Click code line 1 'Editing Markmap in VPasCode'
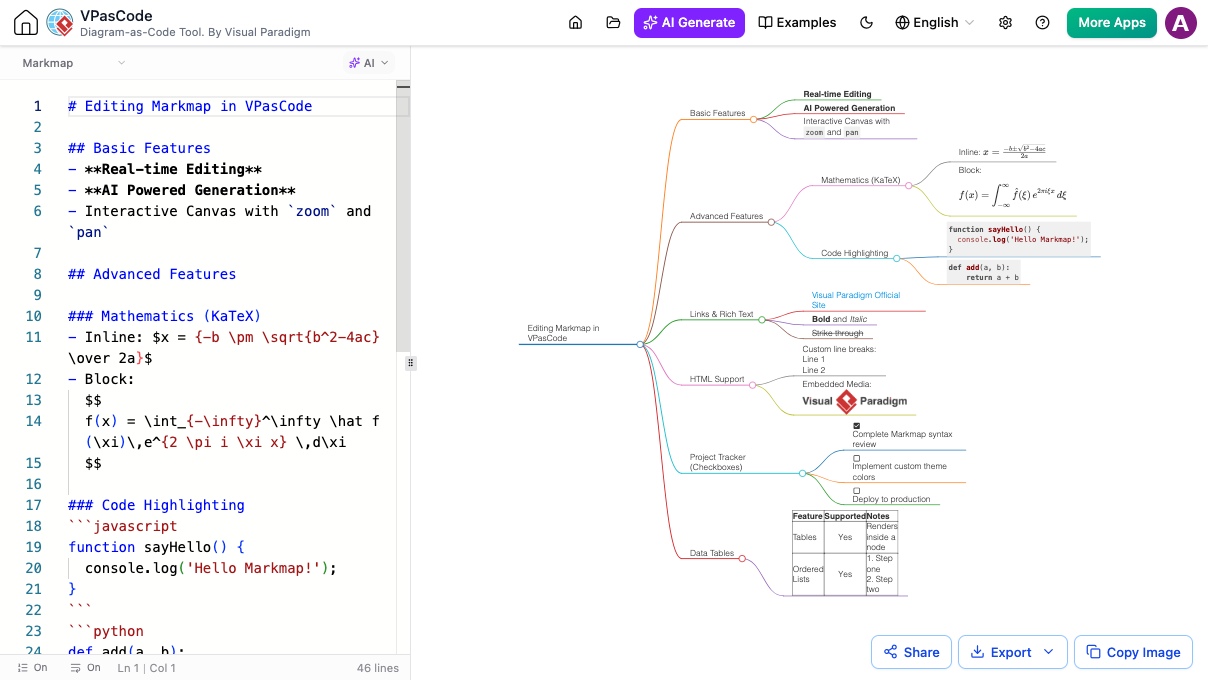 pyautogui.click(x=190, y=106)
